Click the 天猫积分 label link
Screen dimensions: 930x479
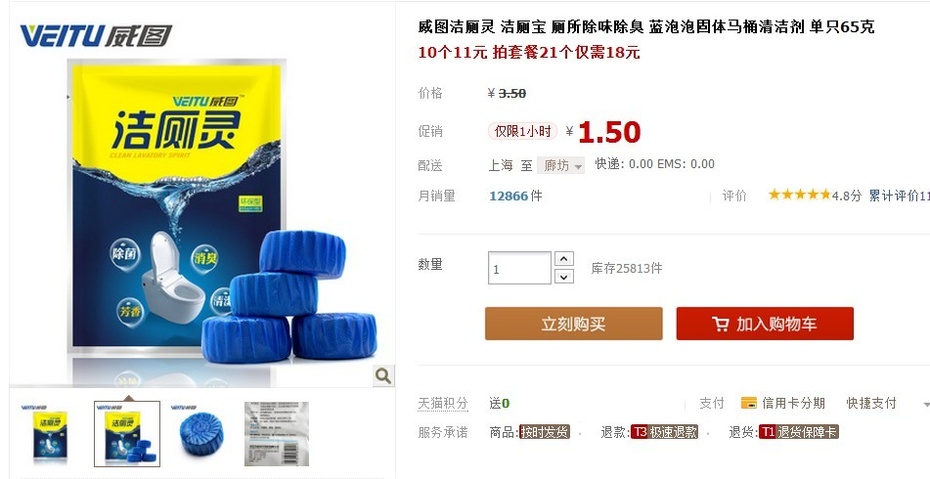click(442, 404)
